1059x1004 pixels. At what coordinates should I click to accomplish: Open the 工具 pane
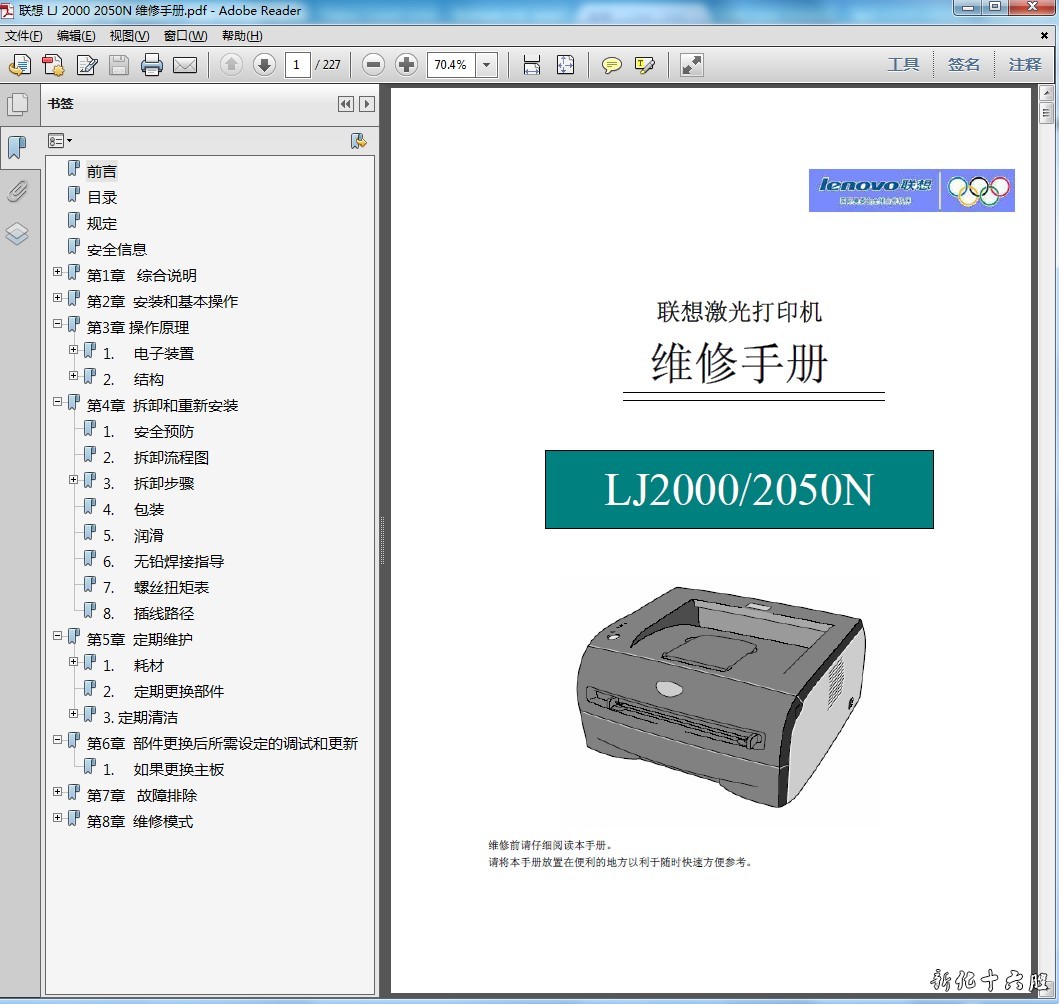pyautogui.click(x=903, y=65)
